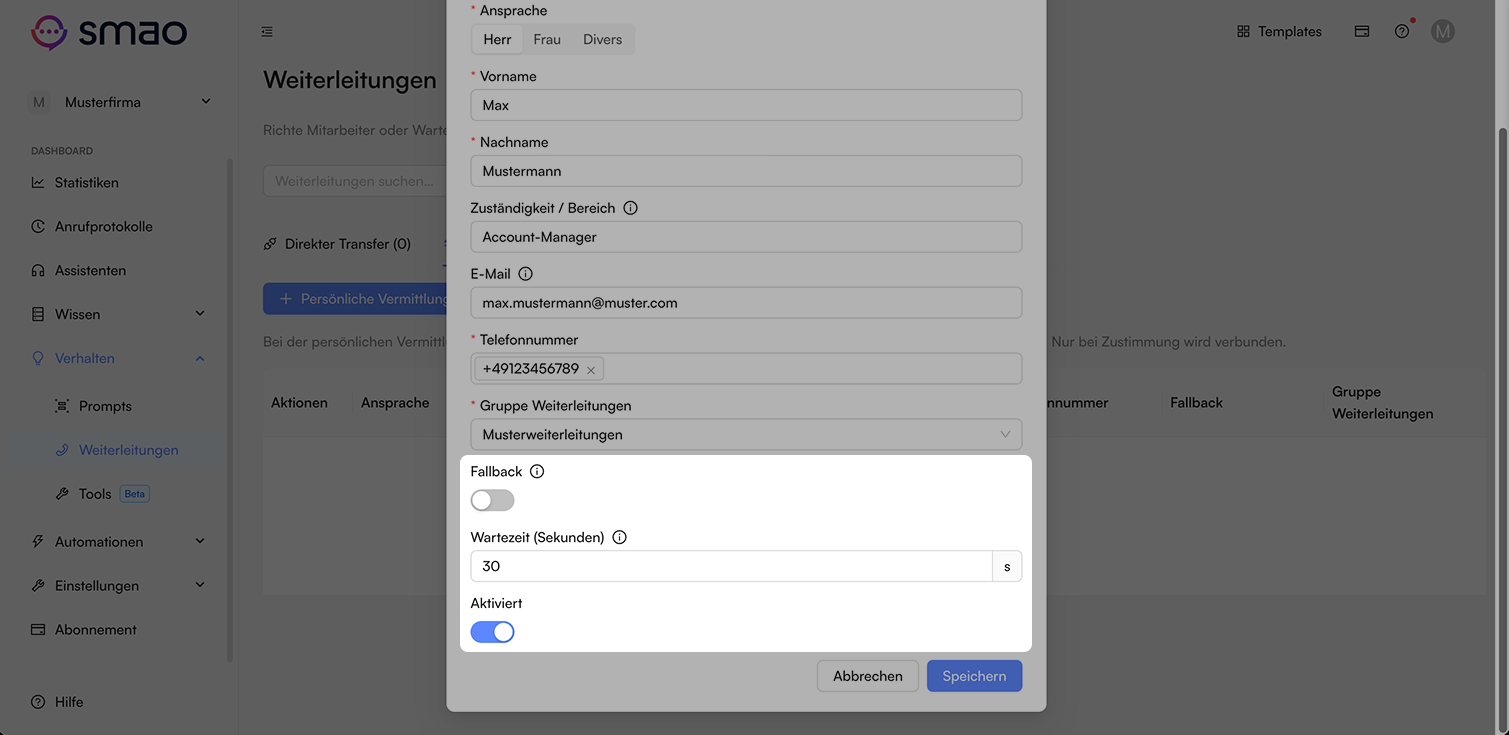Expand the Musterfirma company dropdown
The image size is (1509, 735).
tap(120, 102)
